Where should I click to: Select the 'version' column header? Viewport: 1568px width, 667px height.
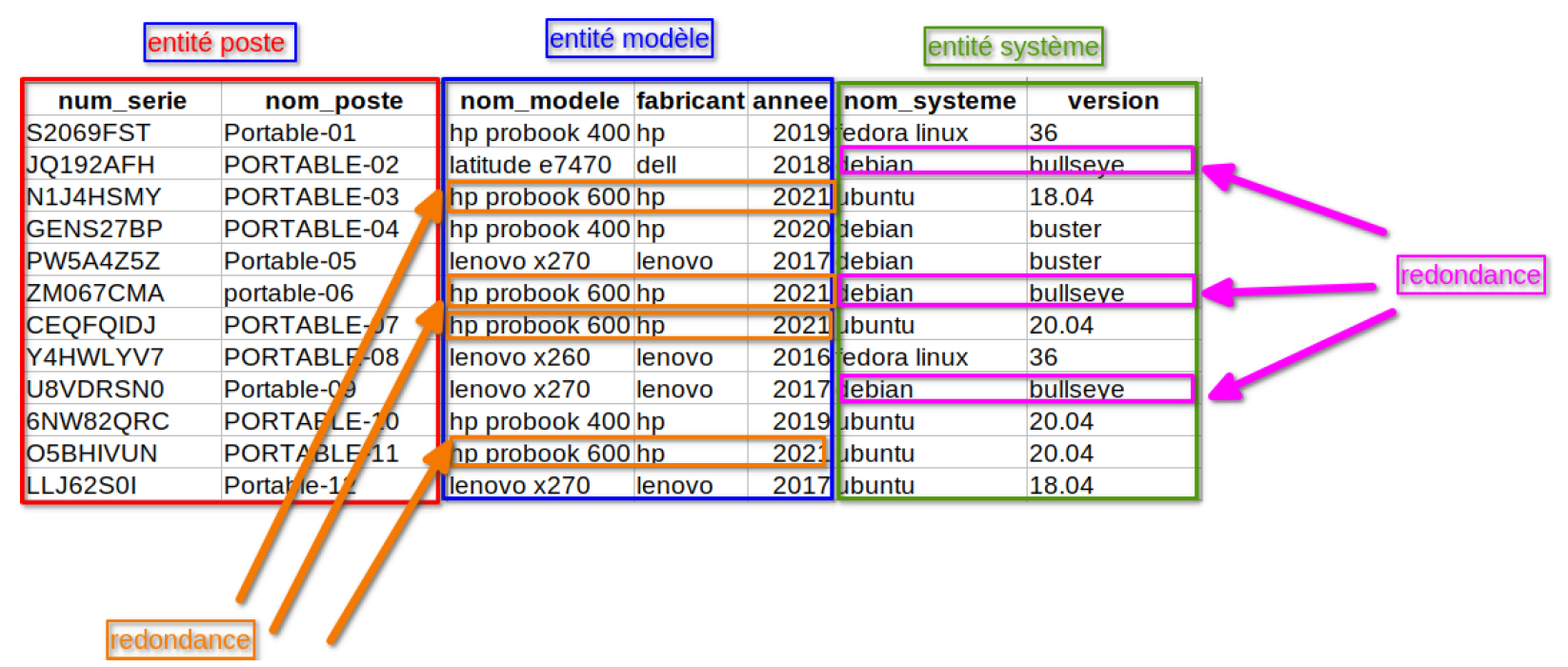1113,101
